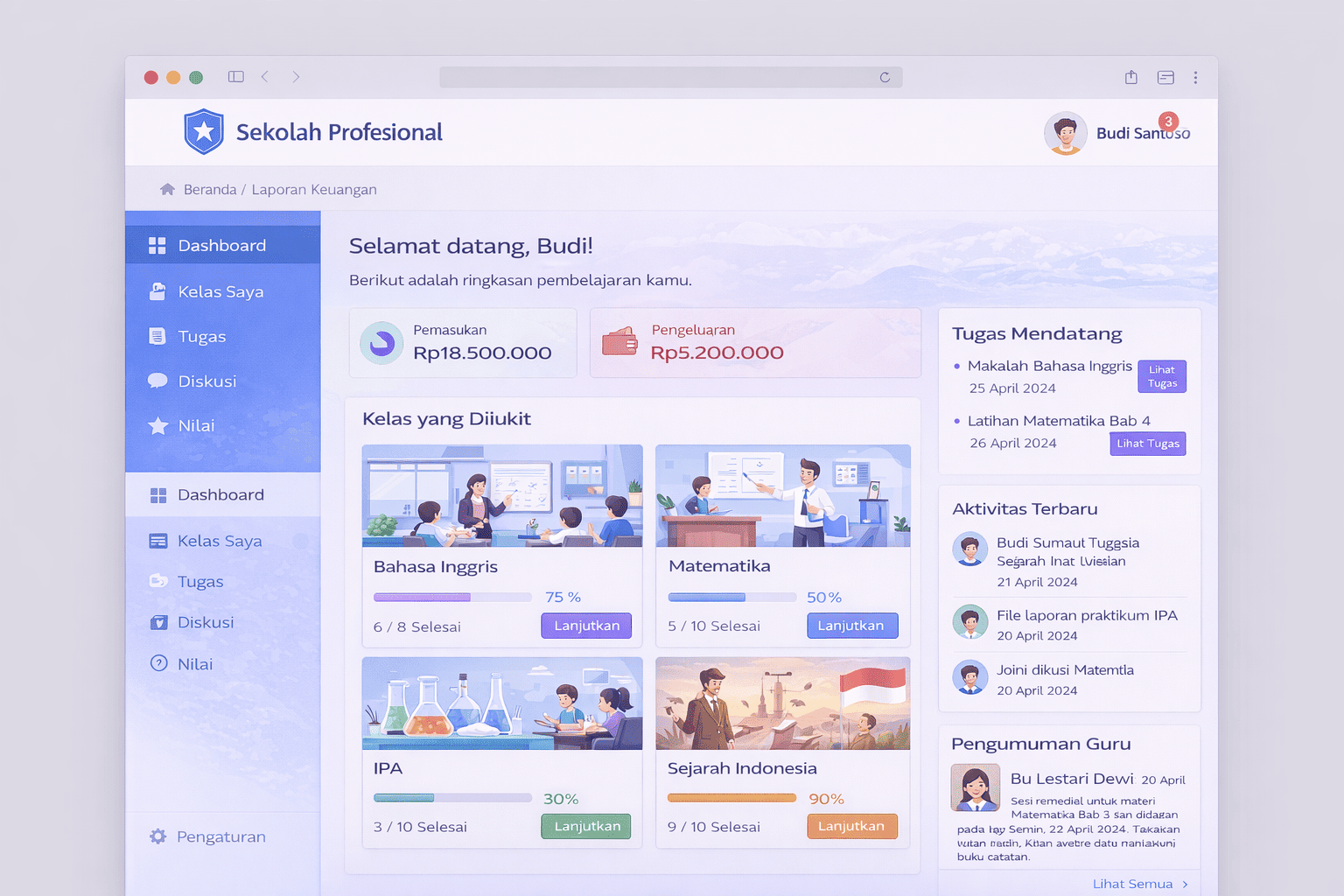Open Diskusi in the top sidebar menu
The width and height of the screenshot is (1344, 896).
[x=207, y=381]
